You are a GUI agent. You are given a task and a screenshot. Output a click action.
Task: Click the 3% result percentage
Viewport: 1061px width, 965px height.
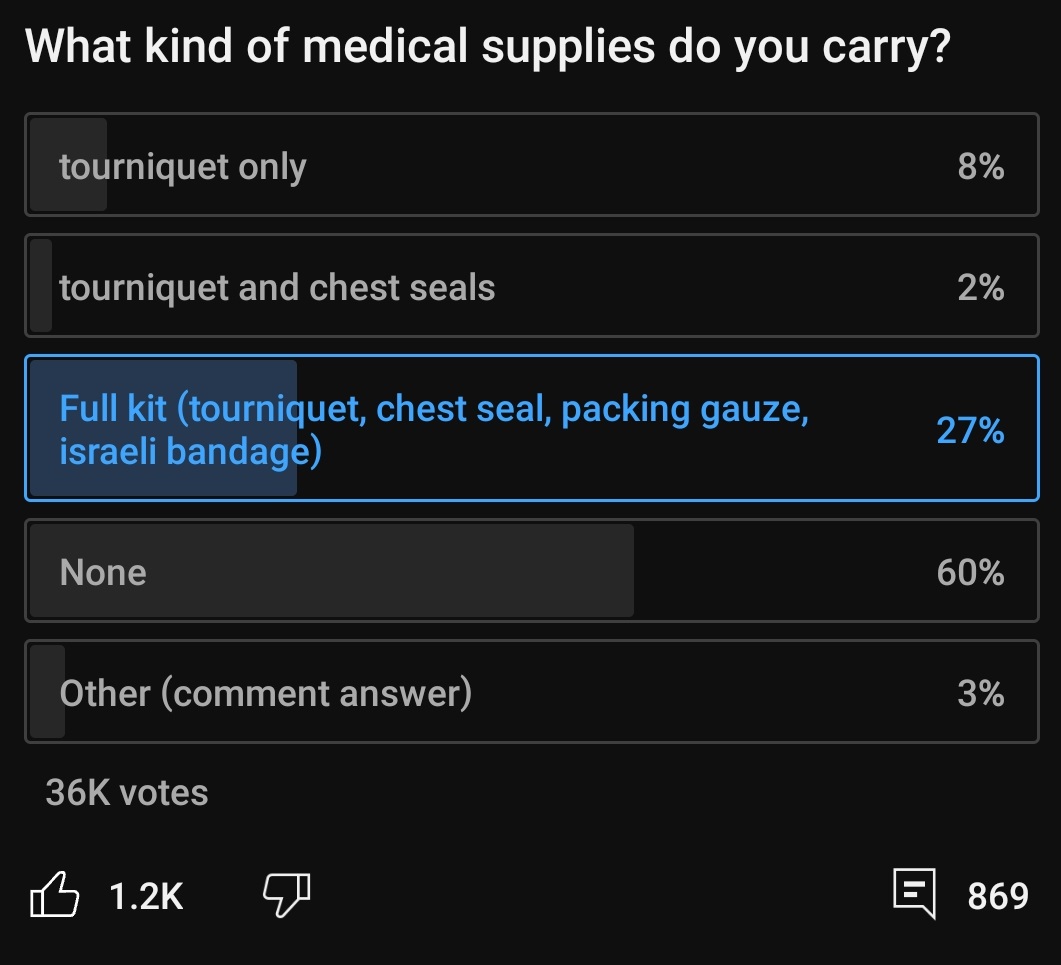pyautogui.click(x=980, y=693)
